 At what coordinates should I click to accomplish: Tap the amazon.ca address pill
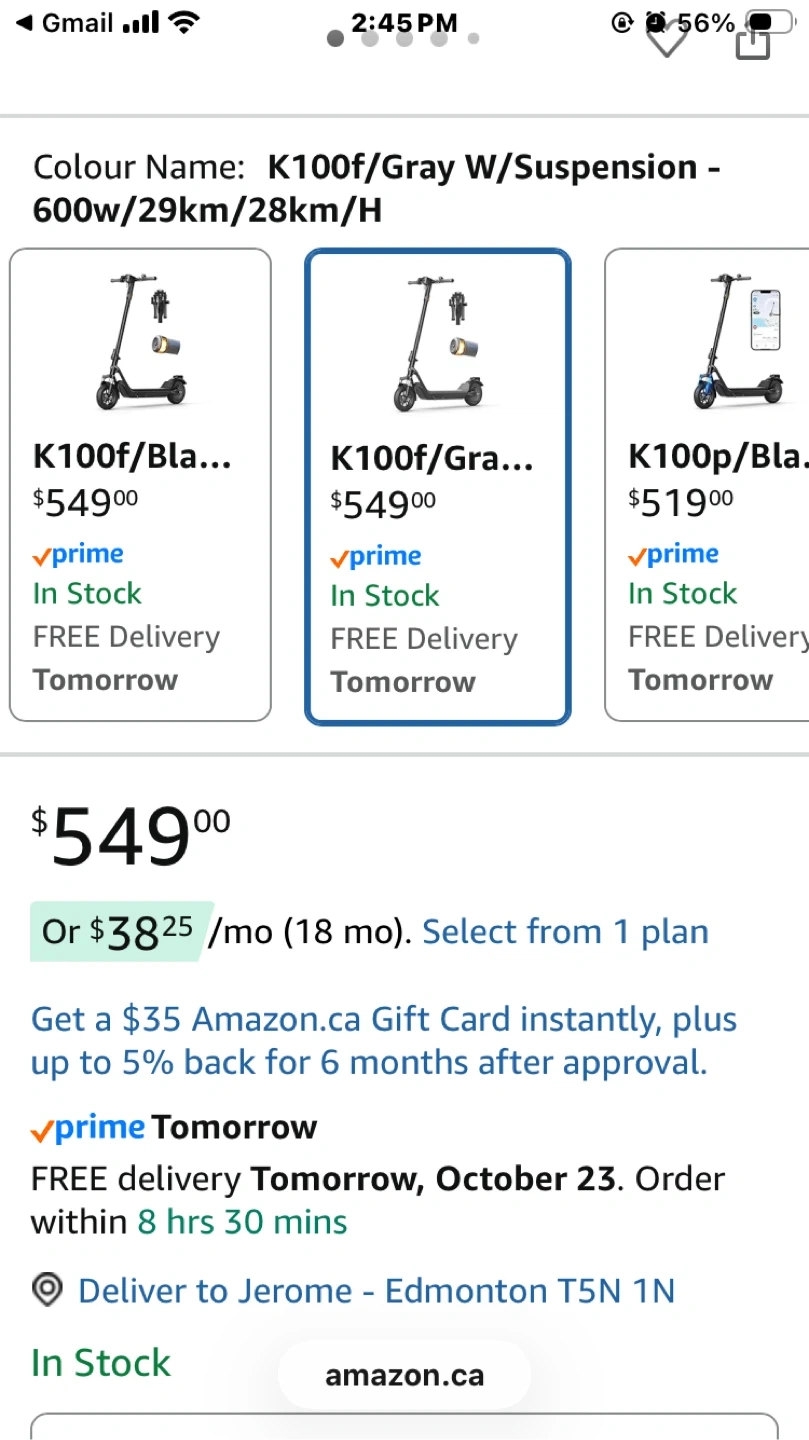click(404, 1376)
